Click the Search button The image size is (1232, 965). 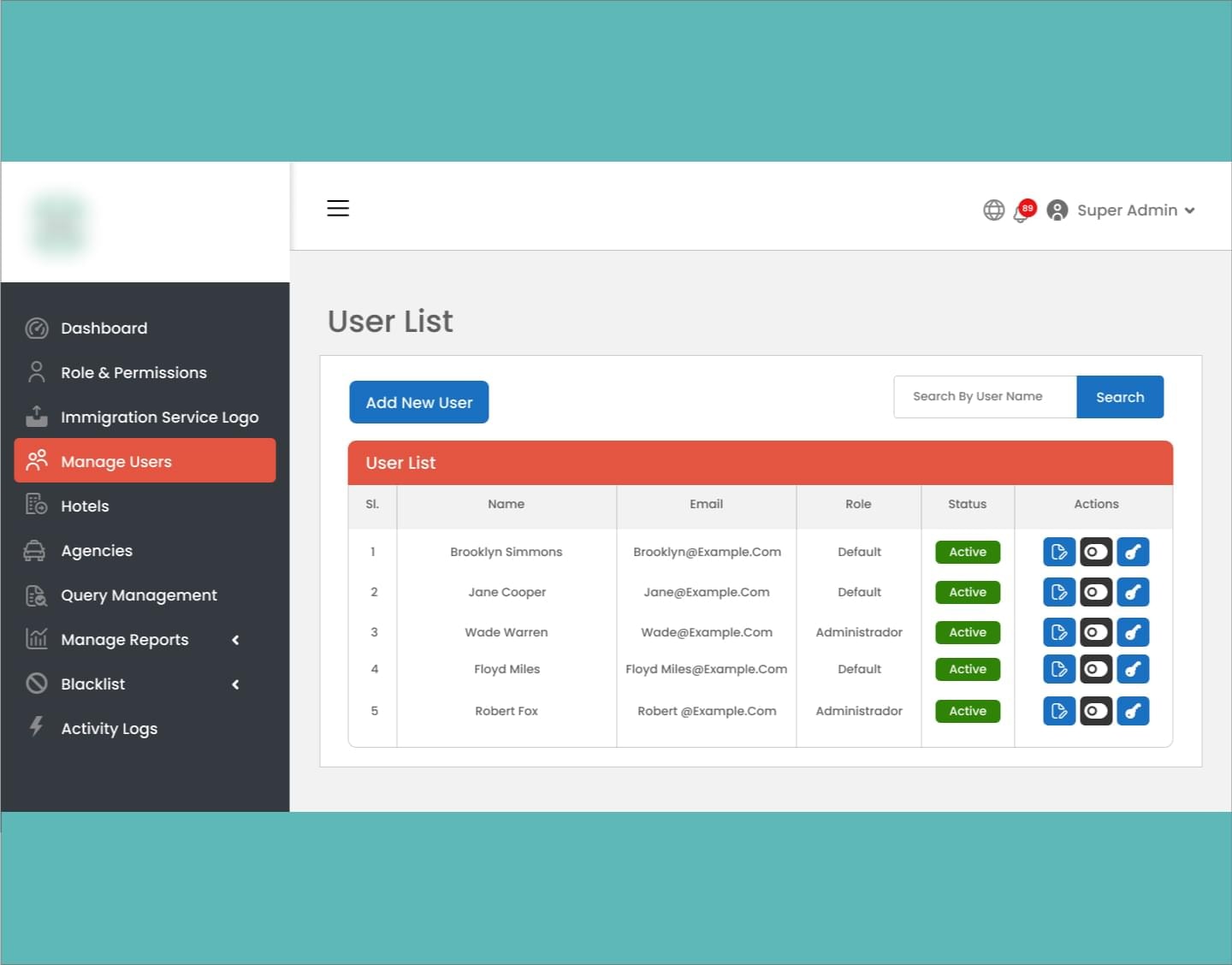[1120, 397]
